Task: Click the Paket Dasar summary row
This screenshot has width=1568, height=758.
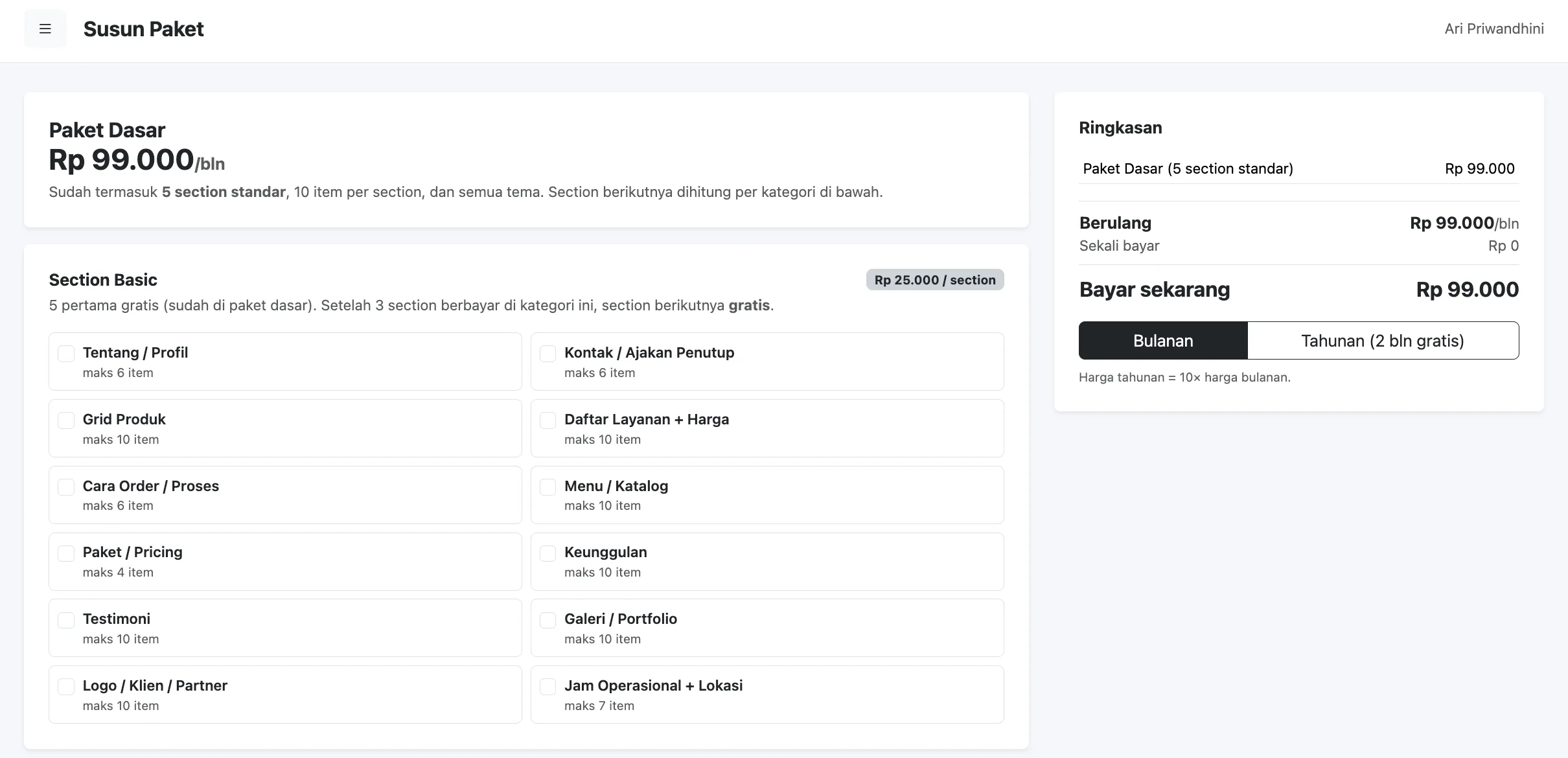Action: (x=1298, y=168)
